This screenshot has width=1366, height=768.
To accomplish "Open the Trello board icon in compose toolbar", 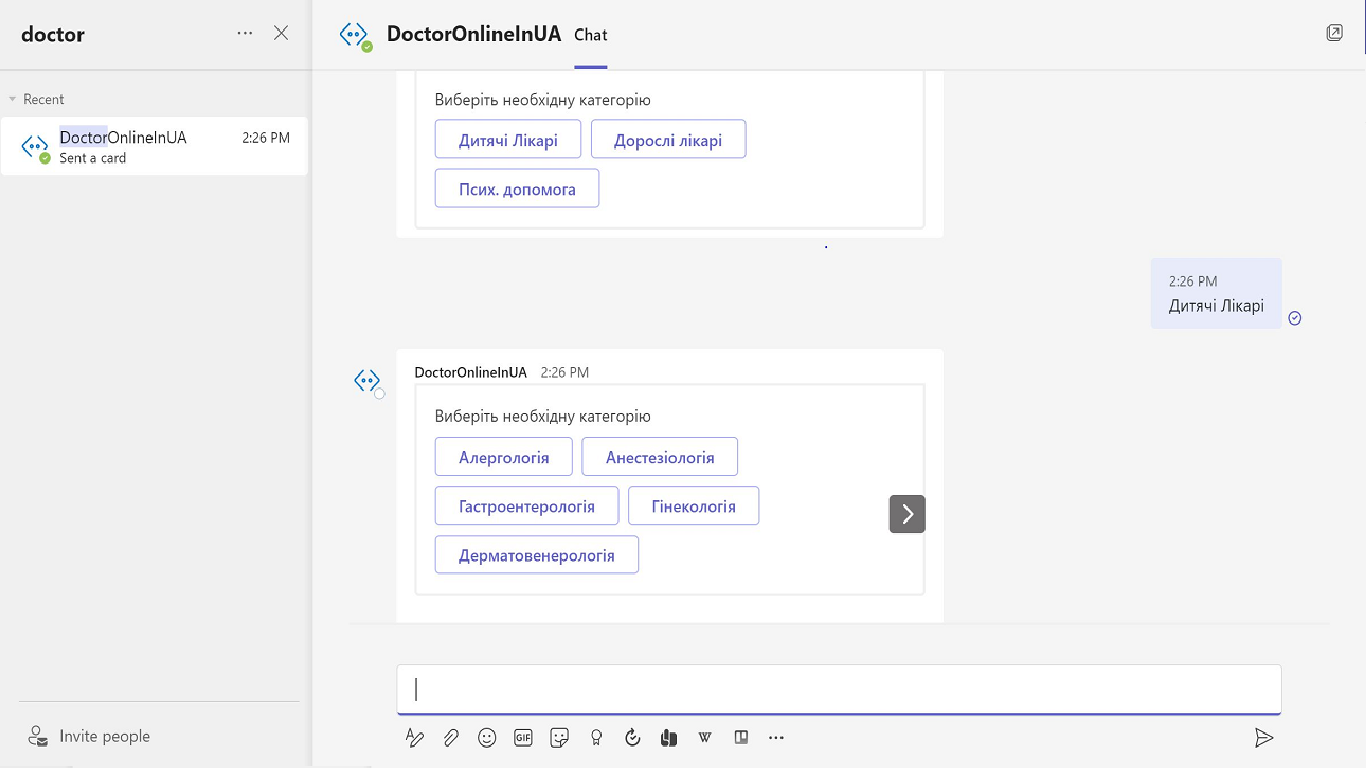I will click(x=741, y=738).
